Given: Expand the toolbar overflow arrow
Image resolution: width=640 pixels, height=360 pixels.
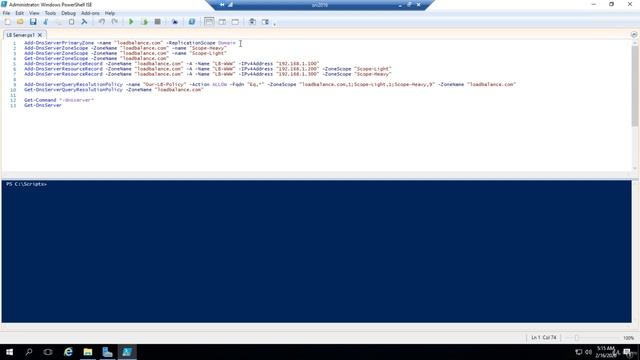Looking at the screenshot, I should pyautogui.click(x=274, y=24).
